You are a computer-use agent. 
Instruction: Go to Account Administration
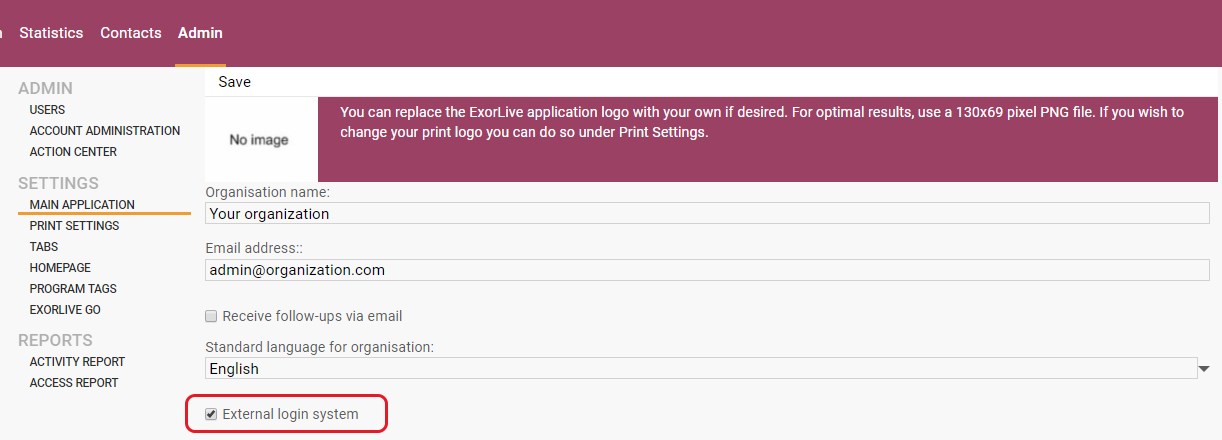coord(105,131)
